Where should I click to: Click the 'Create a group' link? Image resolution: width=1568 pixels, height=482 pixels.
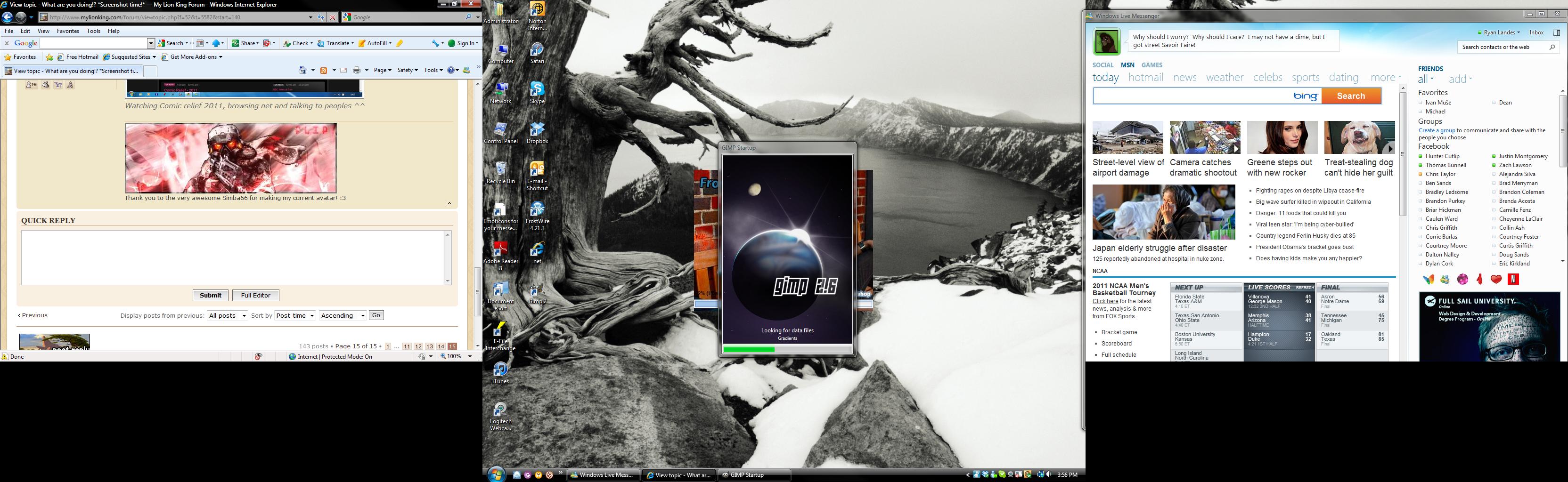[1437, 131]
